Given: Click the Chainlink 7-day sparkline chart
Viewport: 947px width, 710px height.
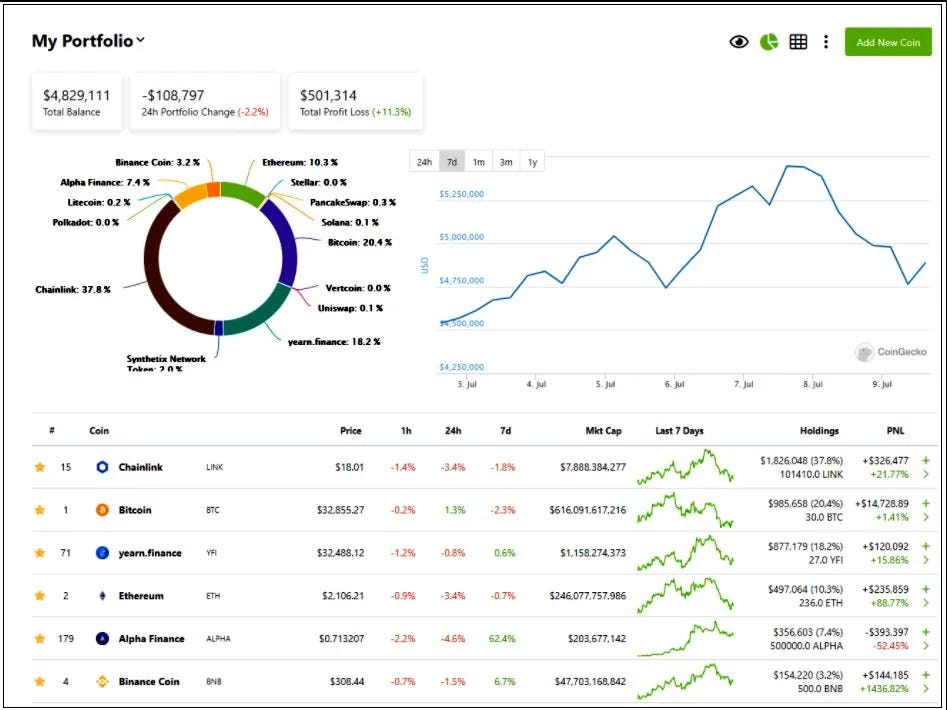Looking at the screenshot, I should tap(685, 467).
